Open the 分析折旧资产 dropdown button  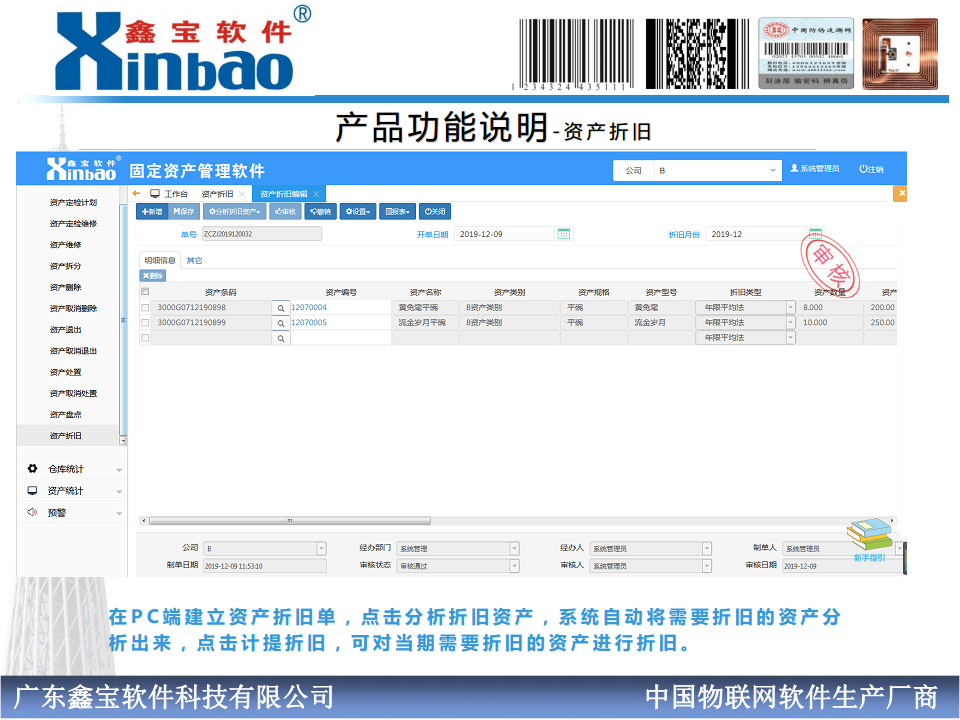tap(234, 212)
